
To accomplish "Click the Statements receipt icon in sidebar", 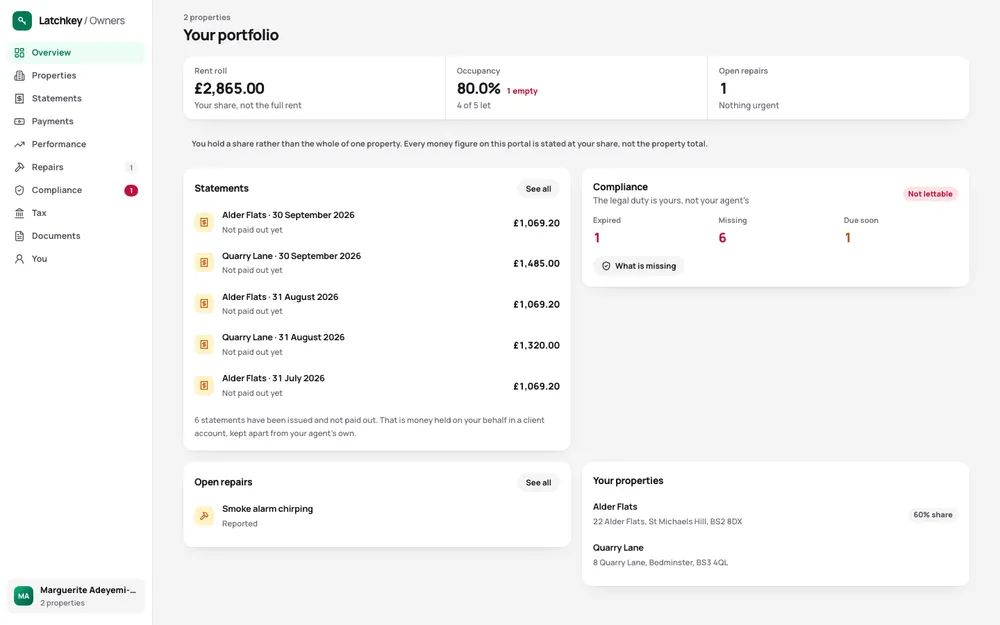I will [19, 98].
